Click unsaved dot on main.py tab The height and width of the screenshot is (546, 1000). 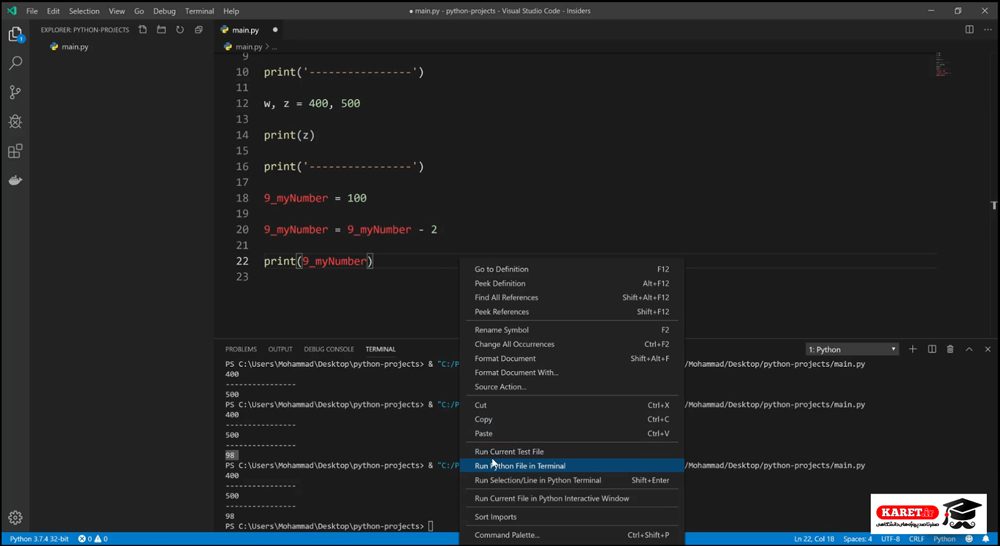click(x=275, y=30)
